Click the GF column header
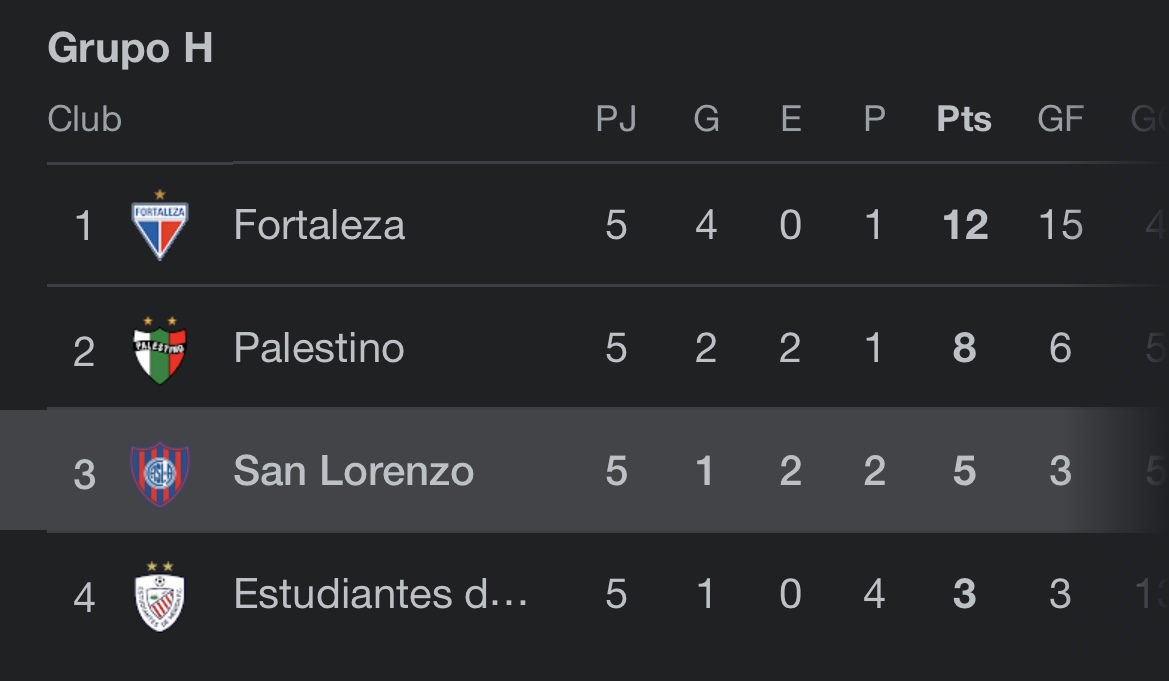This screenshot has height=681, width=1169. [1060, 119]
